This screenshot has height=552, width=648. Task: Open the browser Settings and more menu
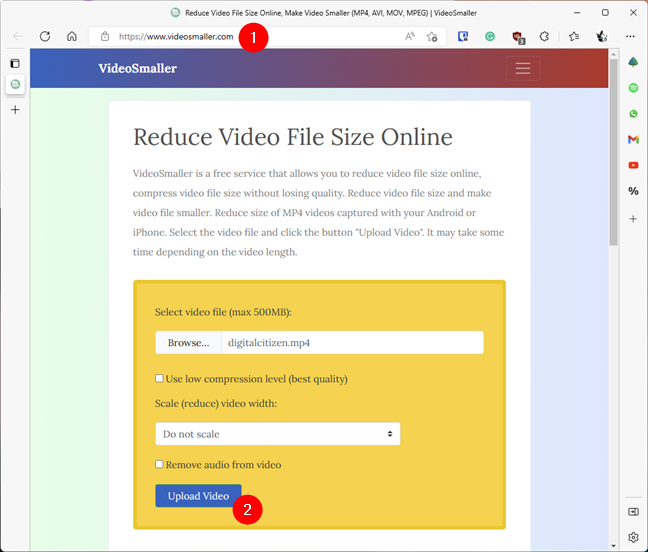click(630, 36)
